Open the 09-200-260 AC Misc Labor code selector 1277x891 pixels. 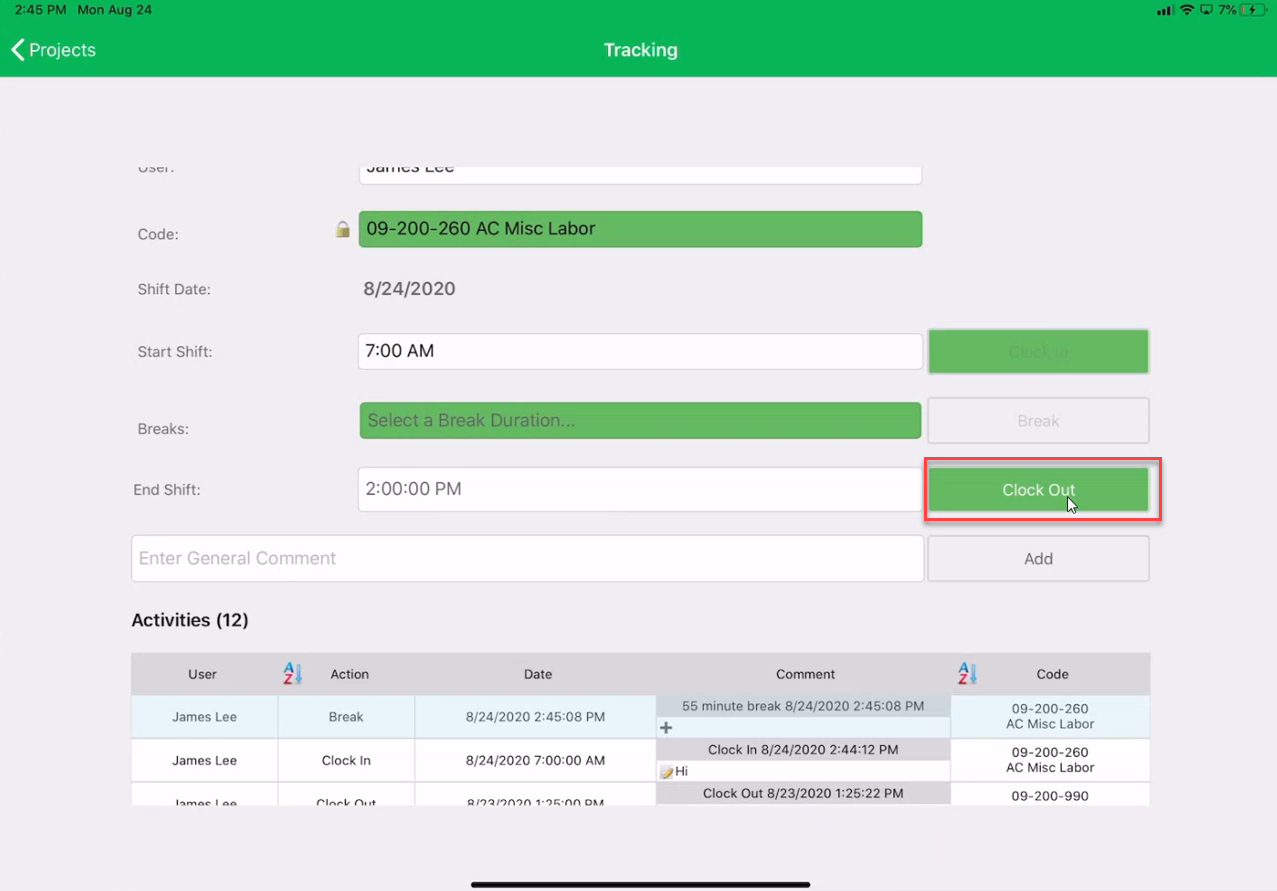pos(640,229)
